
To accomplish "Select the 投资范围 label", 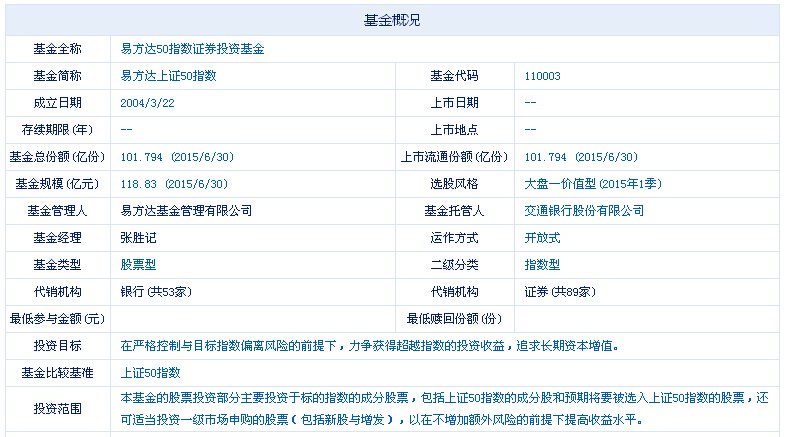I will click(57, 409).
